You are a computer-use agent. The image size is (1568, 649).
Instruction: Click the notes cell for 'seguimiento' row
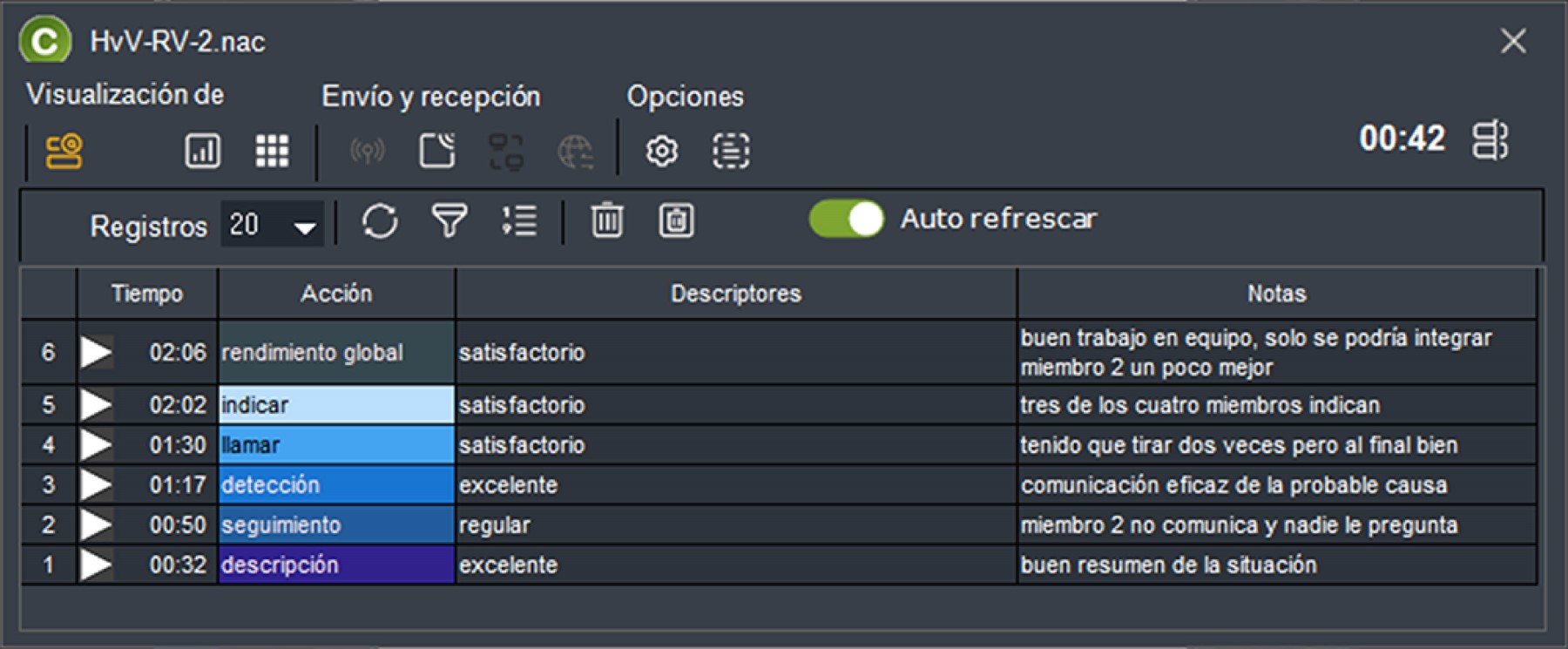pyautogui.click(x=1275, y=525)
